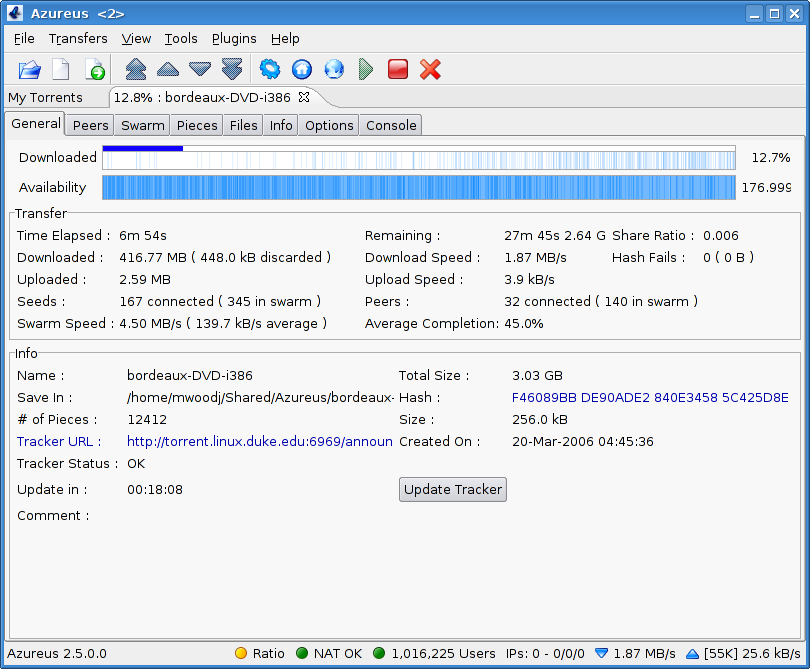Click the single up arrow toolbar icon
Viewport: 810px width, 669px height.
(168, 69)
